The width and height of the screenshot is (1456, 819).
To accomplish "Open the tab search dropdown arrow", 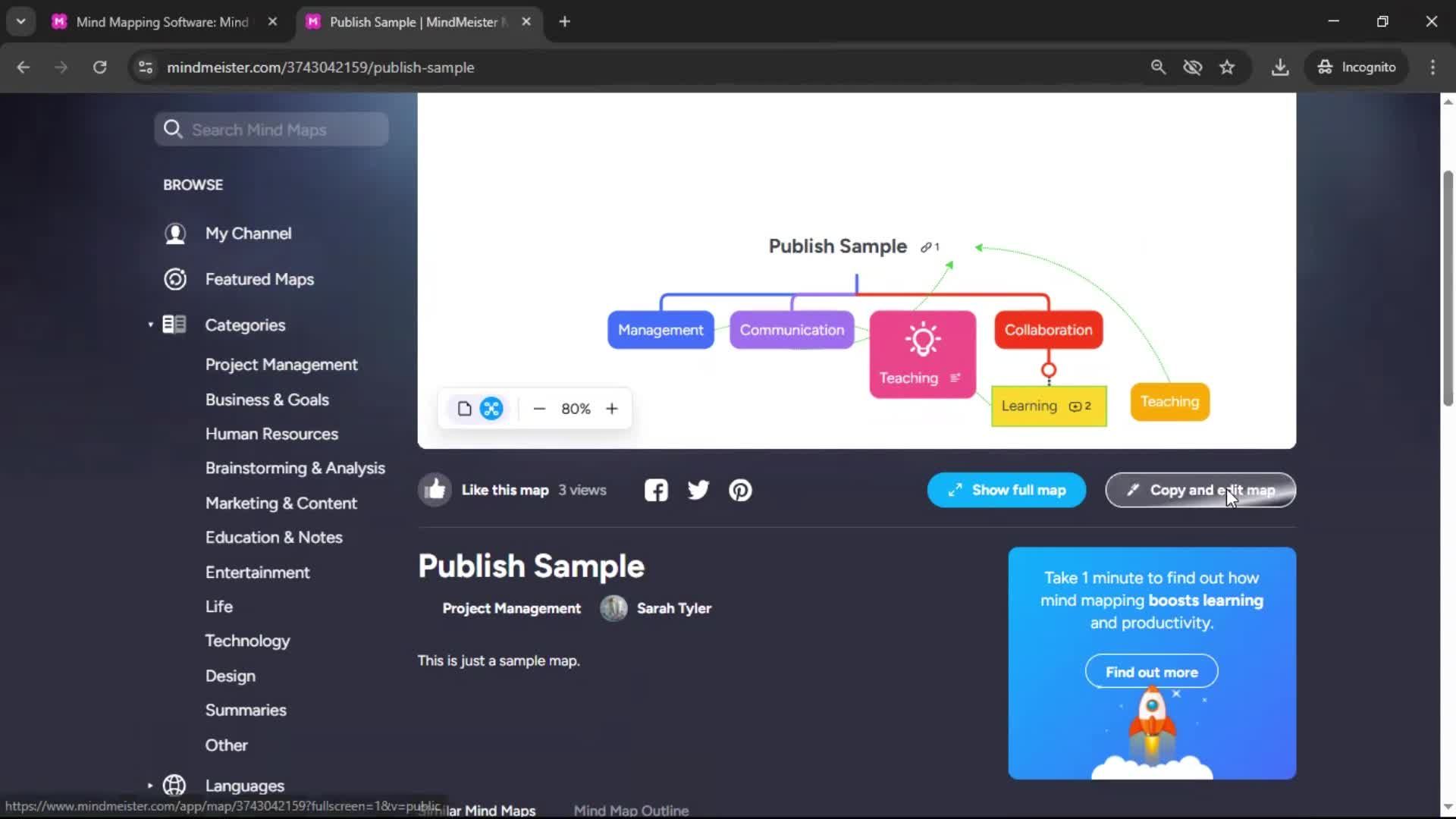I will (20, 22).
